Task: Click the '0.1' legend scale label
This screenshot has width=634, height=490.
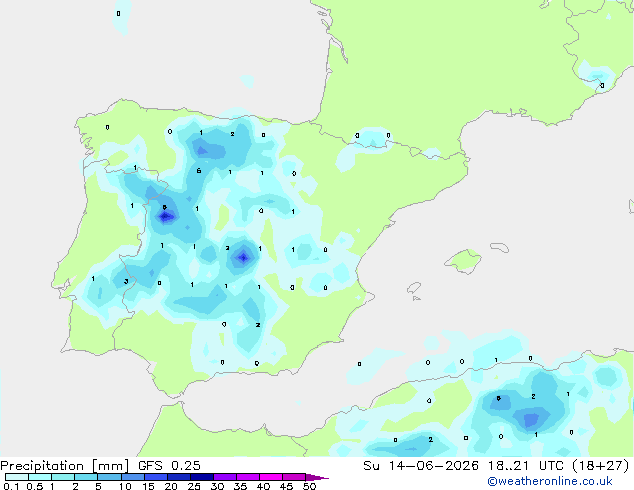Action: click(x=11, y=486)
